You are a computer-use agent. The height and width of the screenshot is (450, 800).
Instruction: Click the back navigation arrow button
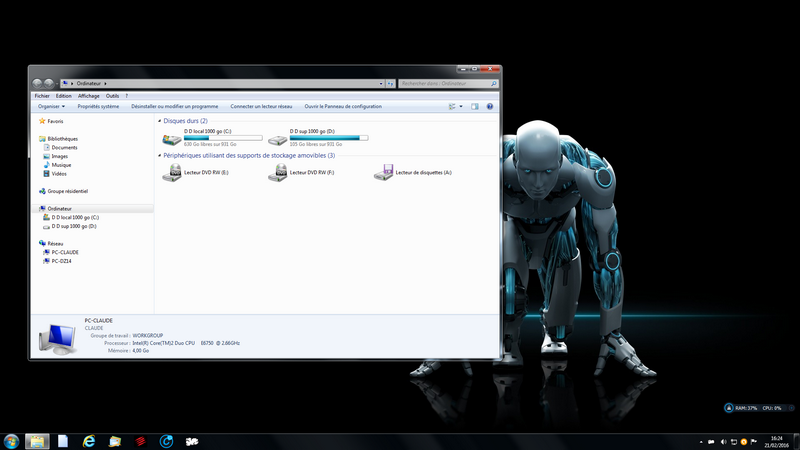click(37, 83)
